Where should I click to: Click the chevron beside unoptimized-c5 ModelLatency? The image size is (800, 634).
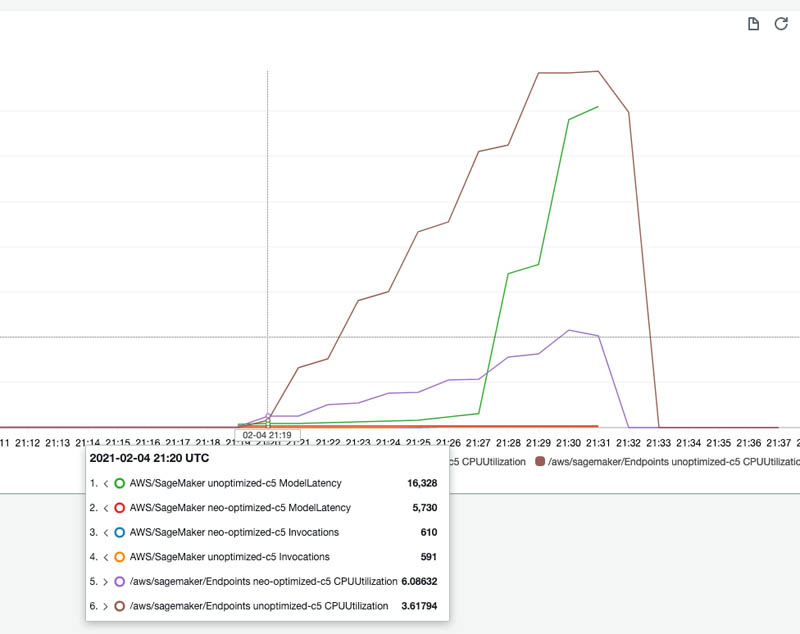click(x=106, y=484)
